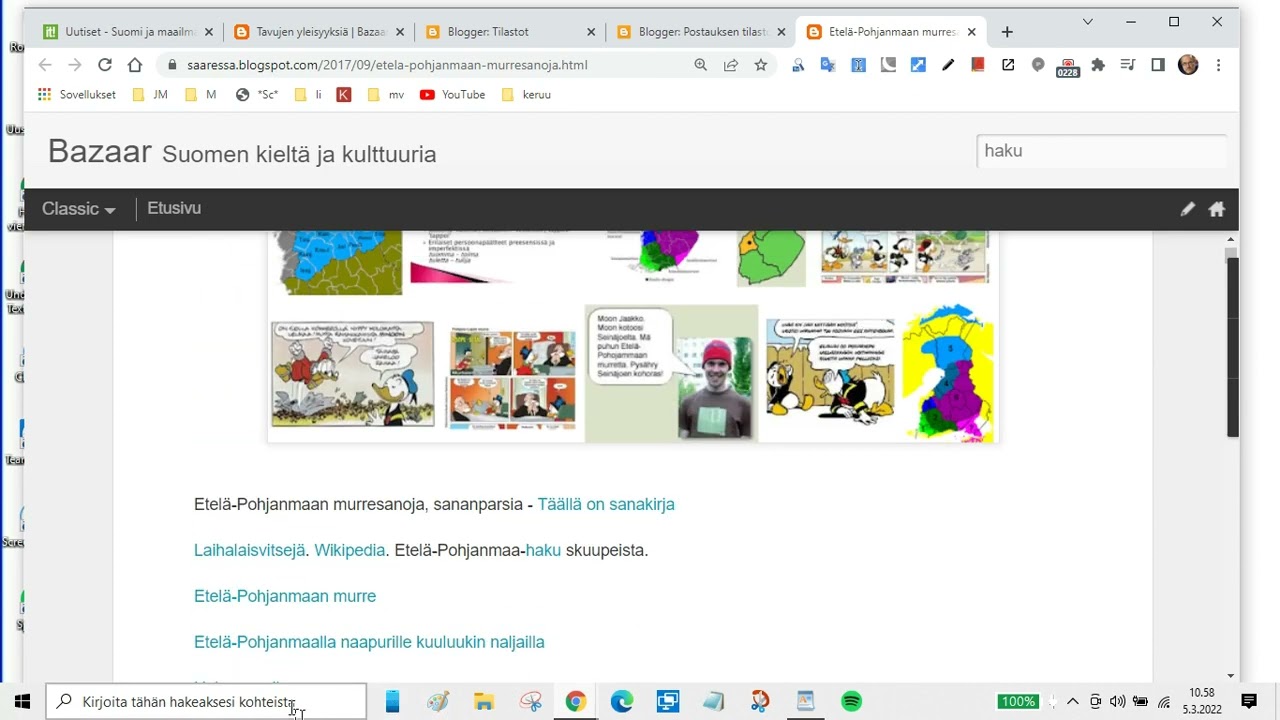This screenshot has height=720, width=1280.
Task: Open Etelä-Pohjanmaan murre link
Action: click(x=285, y=596)
